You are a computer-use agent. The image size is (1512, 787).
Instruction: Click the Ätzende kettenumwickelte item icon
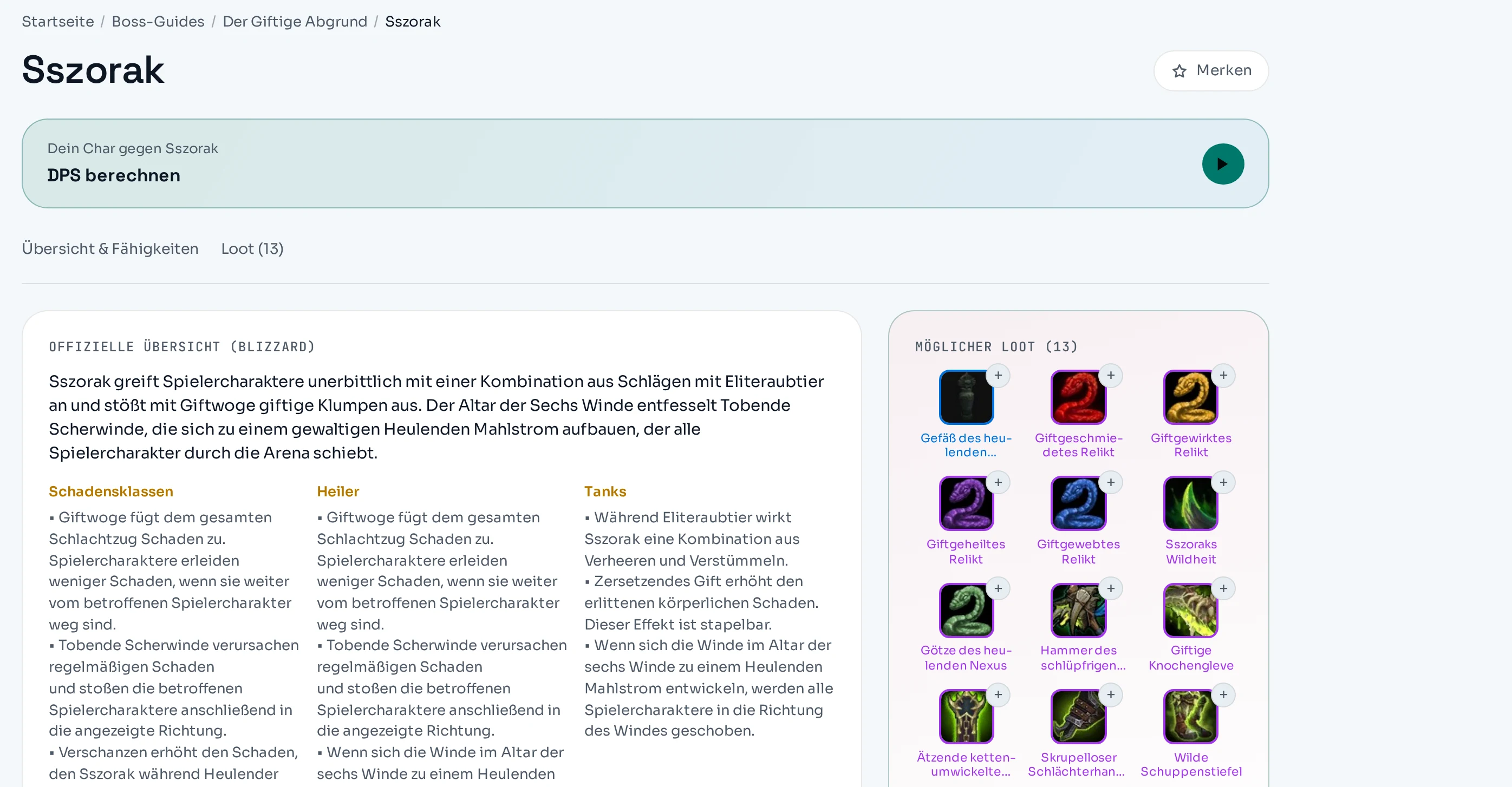tap(966, 716)
